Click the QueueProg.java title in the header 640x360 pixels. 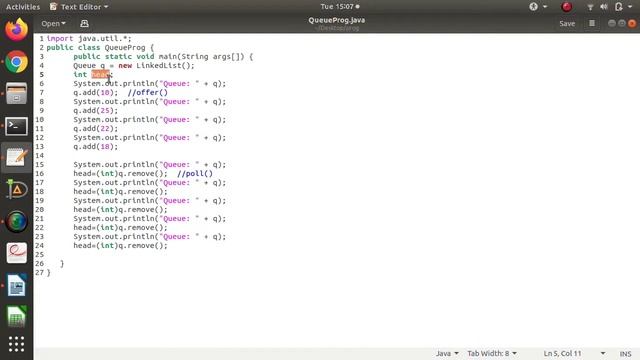[337, 20]
